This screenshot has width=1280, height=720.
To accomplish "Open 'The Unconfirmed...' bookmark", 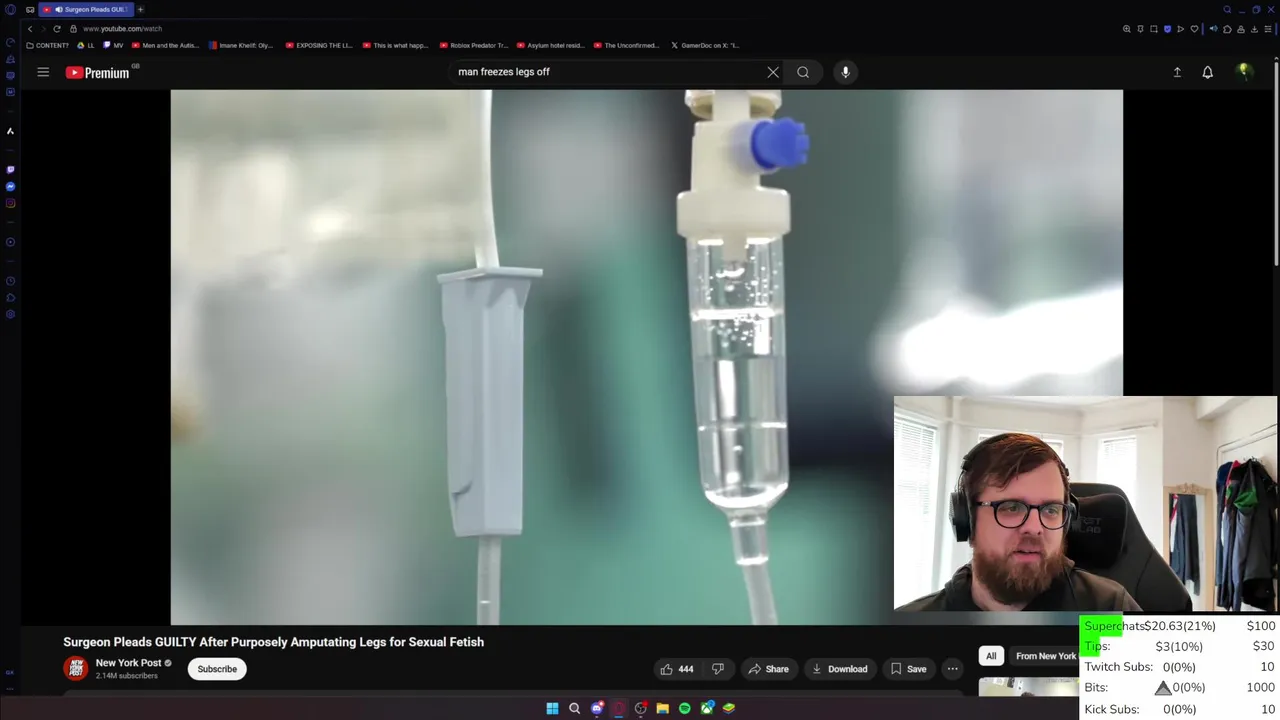I will pyautogui.click(x=627, y=45).
